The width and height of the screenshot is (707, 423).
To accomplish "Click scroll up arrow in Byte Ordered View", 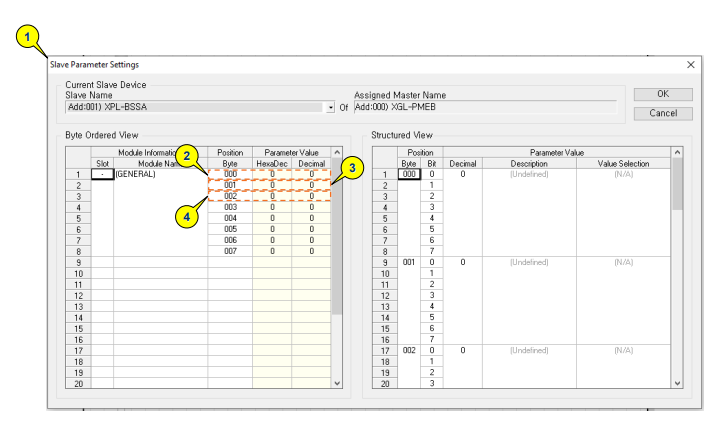I will (337, 152).
